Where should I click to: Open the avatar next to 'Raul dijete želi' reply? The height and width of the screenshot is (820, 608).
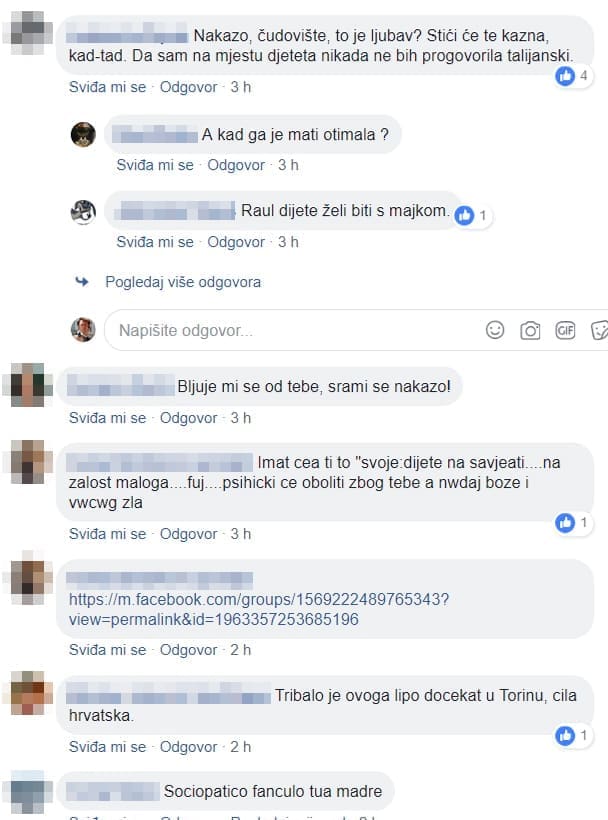[x=83, y=212]
